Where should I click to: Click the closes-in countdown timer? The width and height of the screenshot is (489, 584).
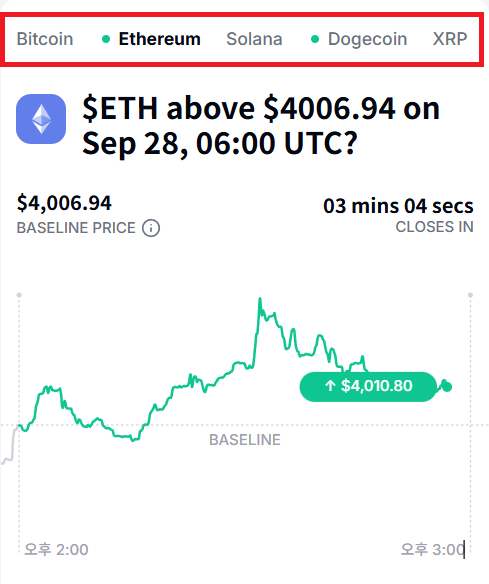[x=398, y=206]
